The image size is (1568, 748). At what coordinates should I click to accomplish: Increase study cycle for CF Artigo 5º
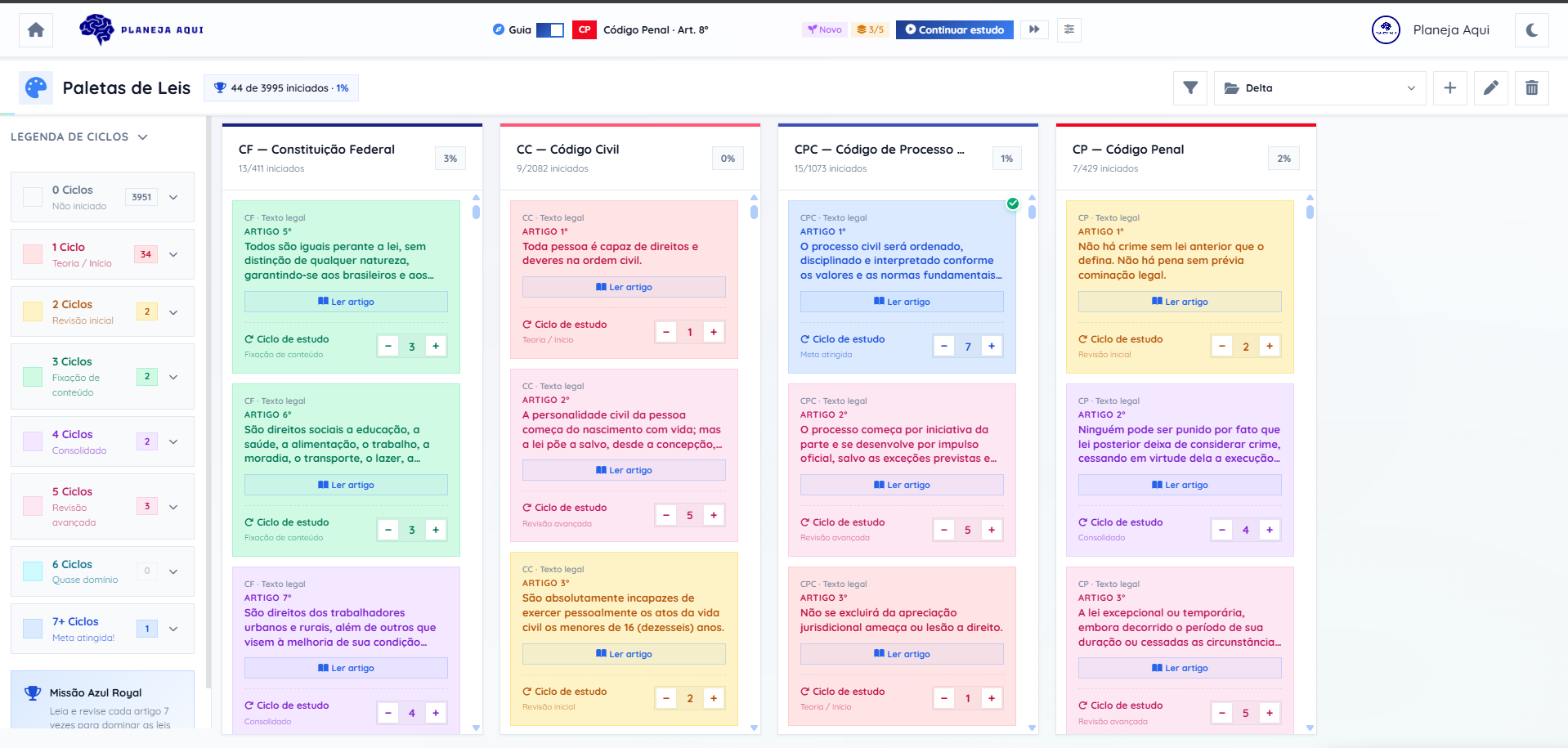[x=436, y=346]
